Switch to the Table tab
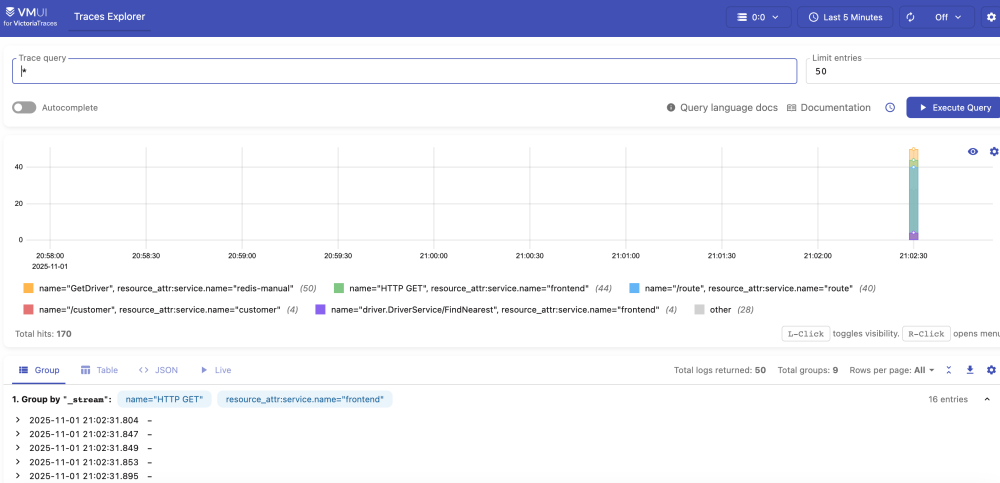This screenshot has height=483, width=1000. [98, 370]
